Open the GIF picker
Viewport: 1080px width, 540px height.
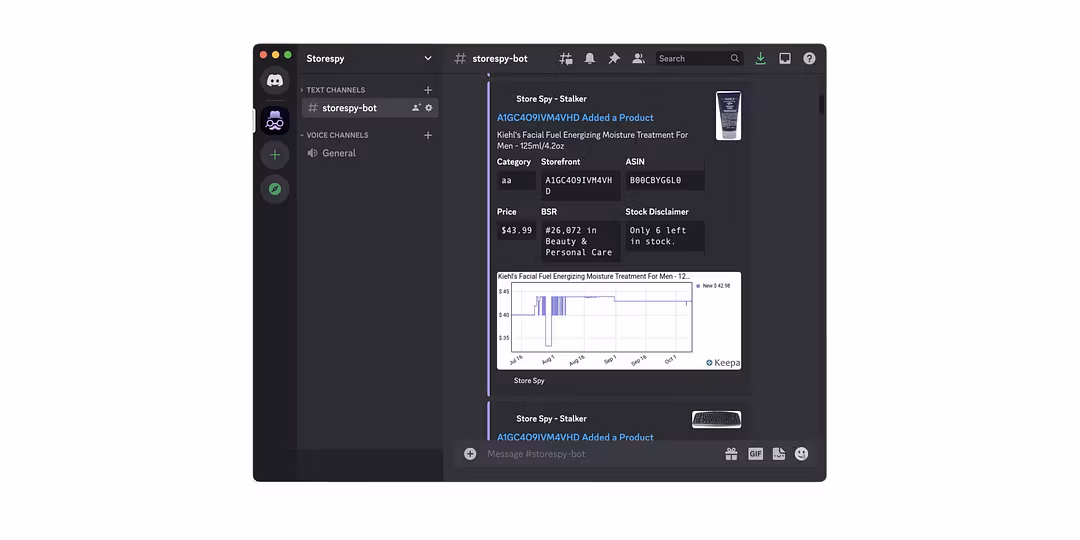pyautogui.click(x=755, y=454)
